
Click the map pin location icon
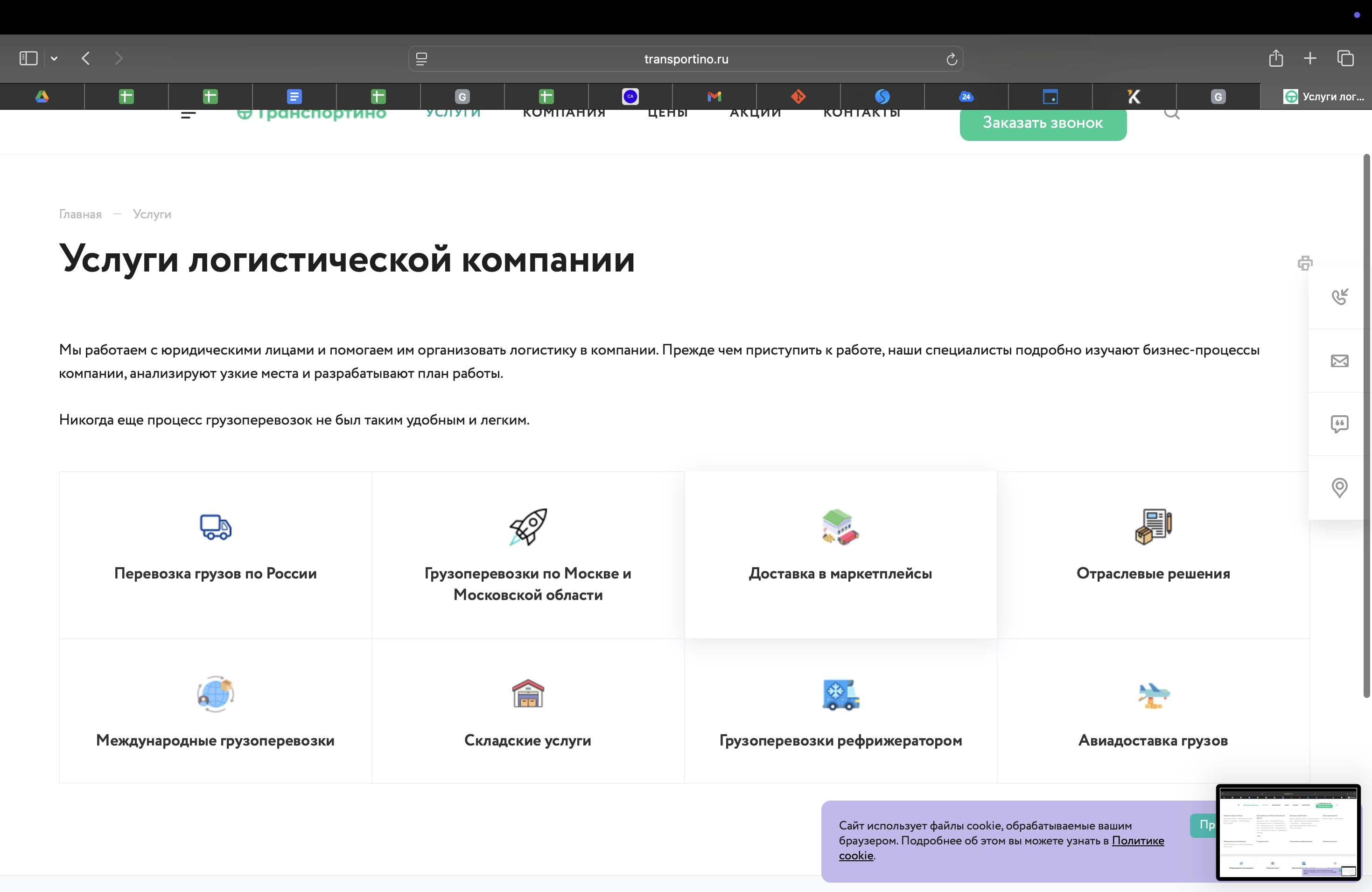(1339, 488)
